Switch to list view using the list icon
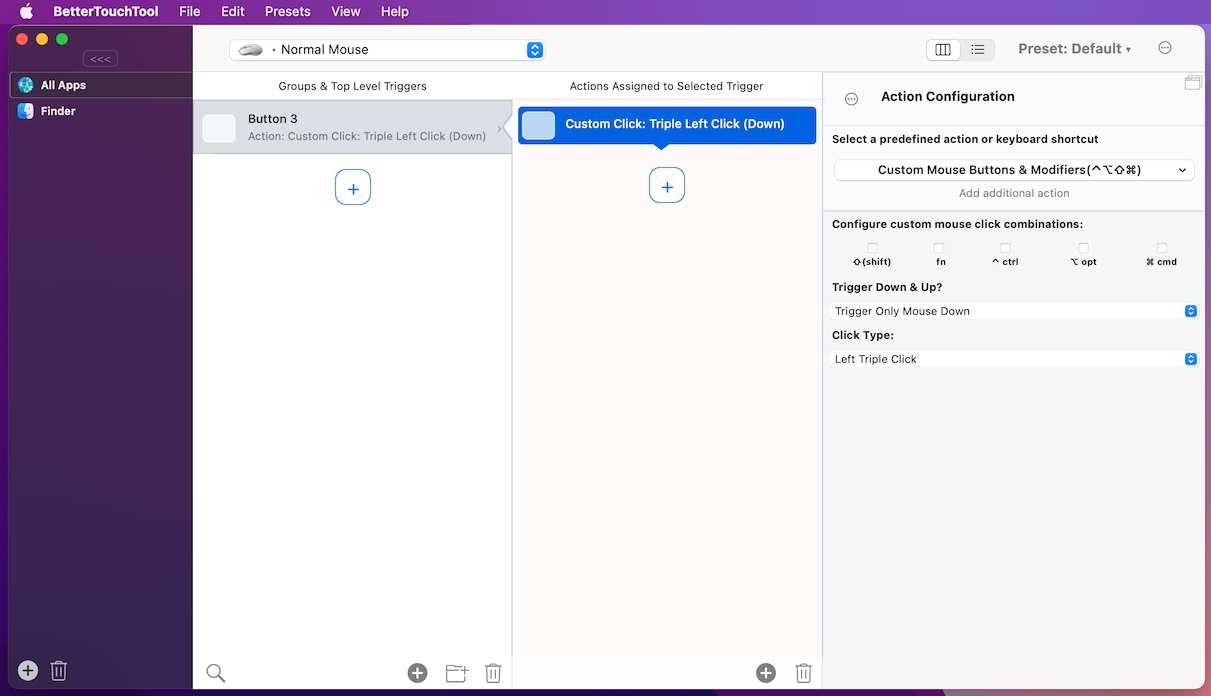Image resolution: width=1211 pixels, height=696 pixels. pyautogui.click(x=977, y=48)
